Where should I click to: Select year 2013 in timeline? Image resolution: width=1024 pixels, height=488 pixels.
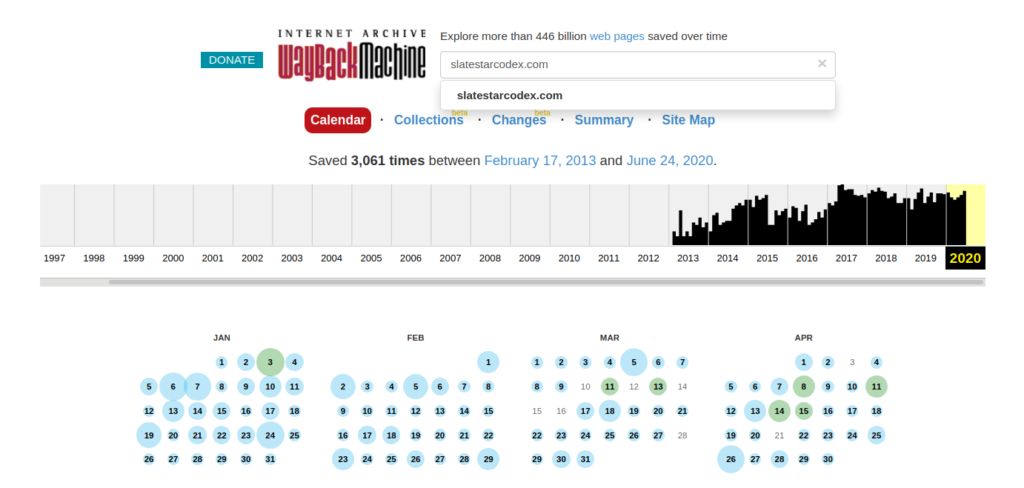pyautogui.click(x=688, y=258)
